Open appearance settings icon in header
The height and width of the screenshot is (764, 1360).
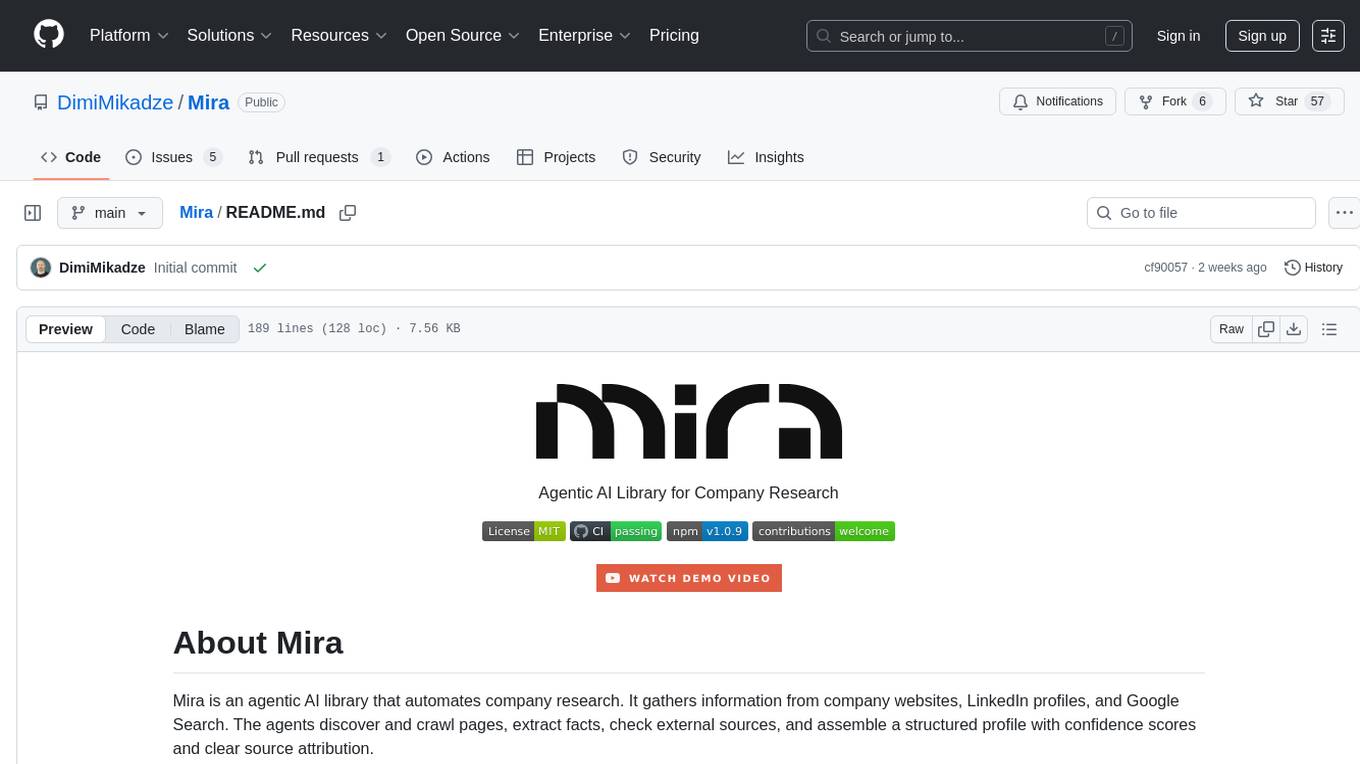(1328, 36)
